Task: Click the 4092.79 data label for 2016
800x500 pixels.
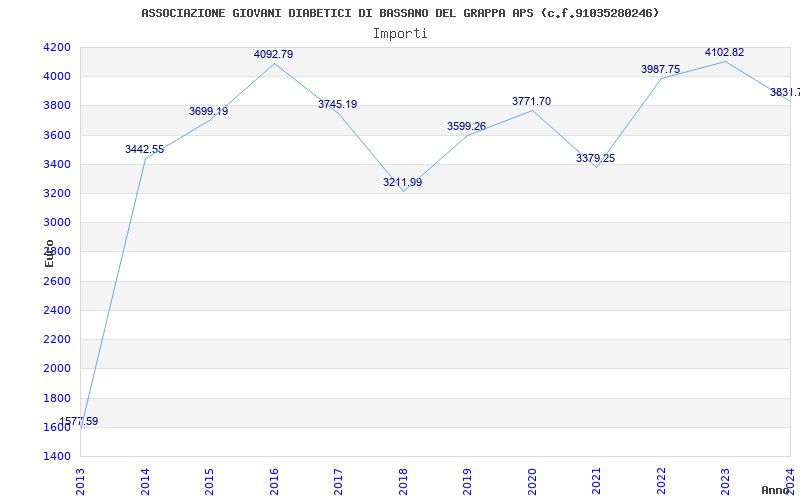Action: click(x=273, y=54)
